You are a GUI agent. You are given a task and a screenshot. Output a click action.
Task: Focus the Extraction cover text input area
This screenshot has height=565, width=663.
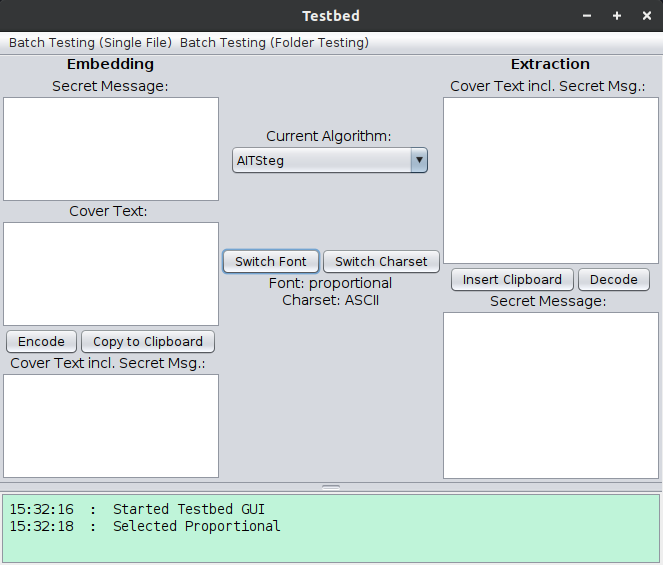click(x=551, y=180)
